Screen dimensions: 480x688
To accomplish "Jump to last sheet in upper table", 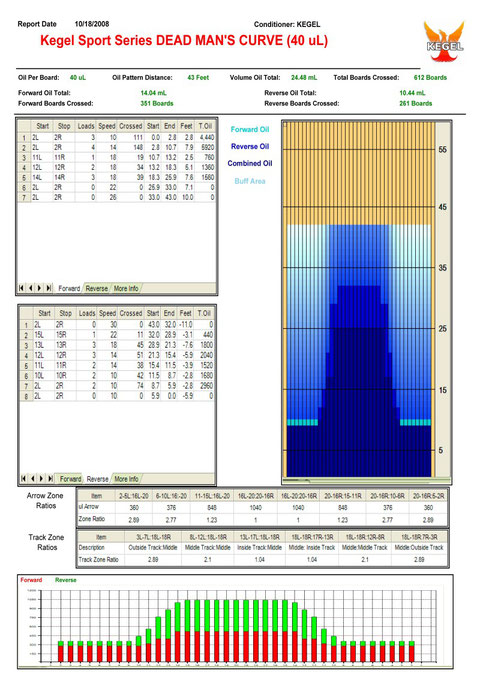I will click(x=49, y=288).
